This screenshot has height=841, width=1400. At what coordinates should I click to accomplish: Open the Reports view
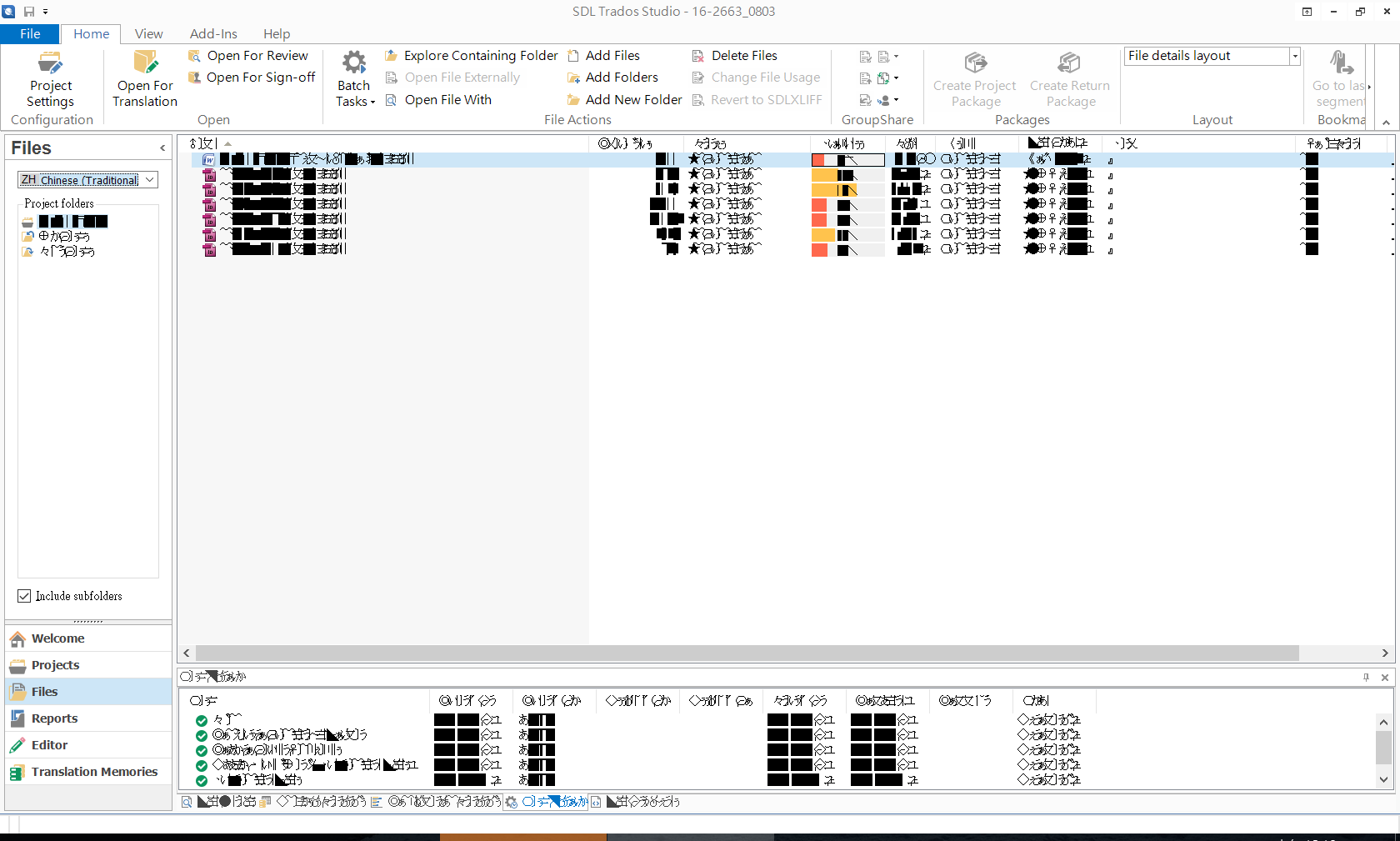pos(88,718)
